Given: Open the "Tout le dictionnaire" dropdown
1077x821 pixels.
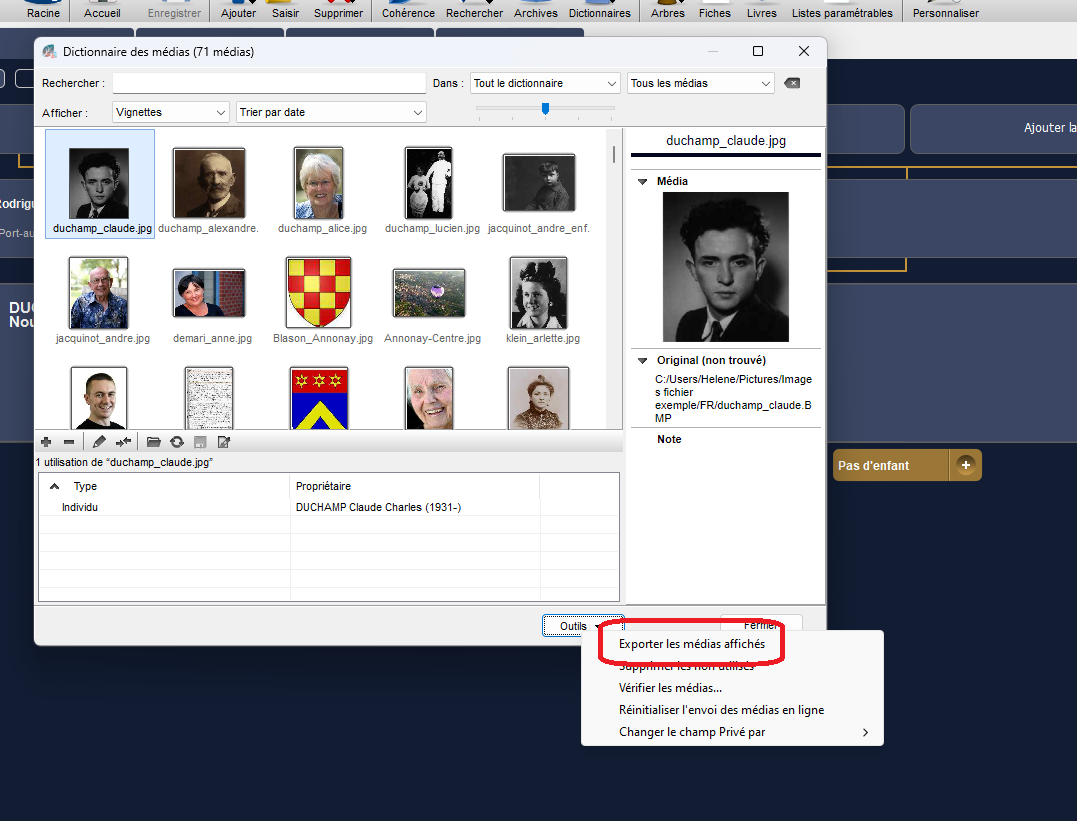Looking at the screenshot, I should (545, 83).
